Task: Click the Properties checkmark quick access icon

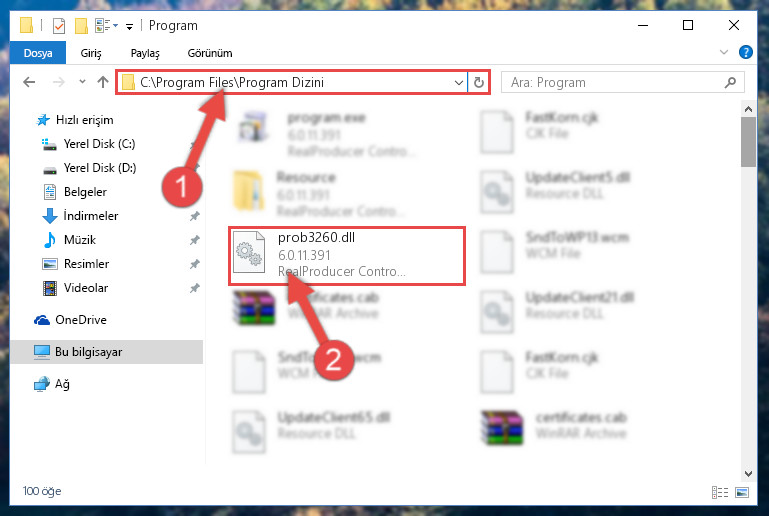Action: 59,26
